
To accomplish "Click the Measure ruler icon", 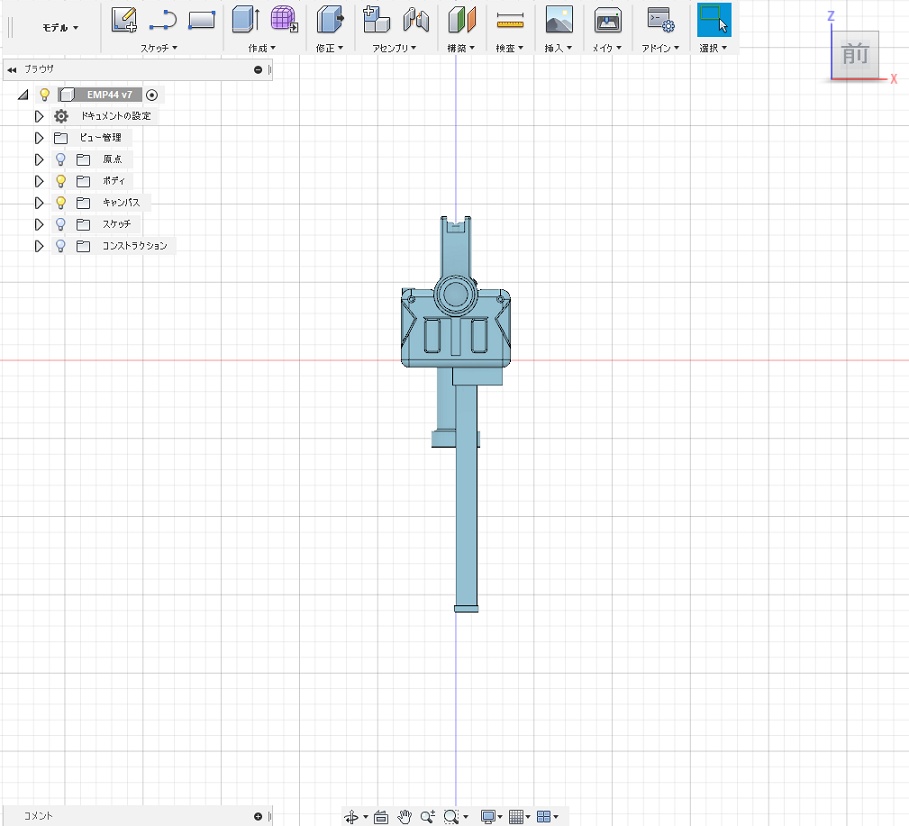I will pyautogui.click(x=510, y=19).
